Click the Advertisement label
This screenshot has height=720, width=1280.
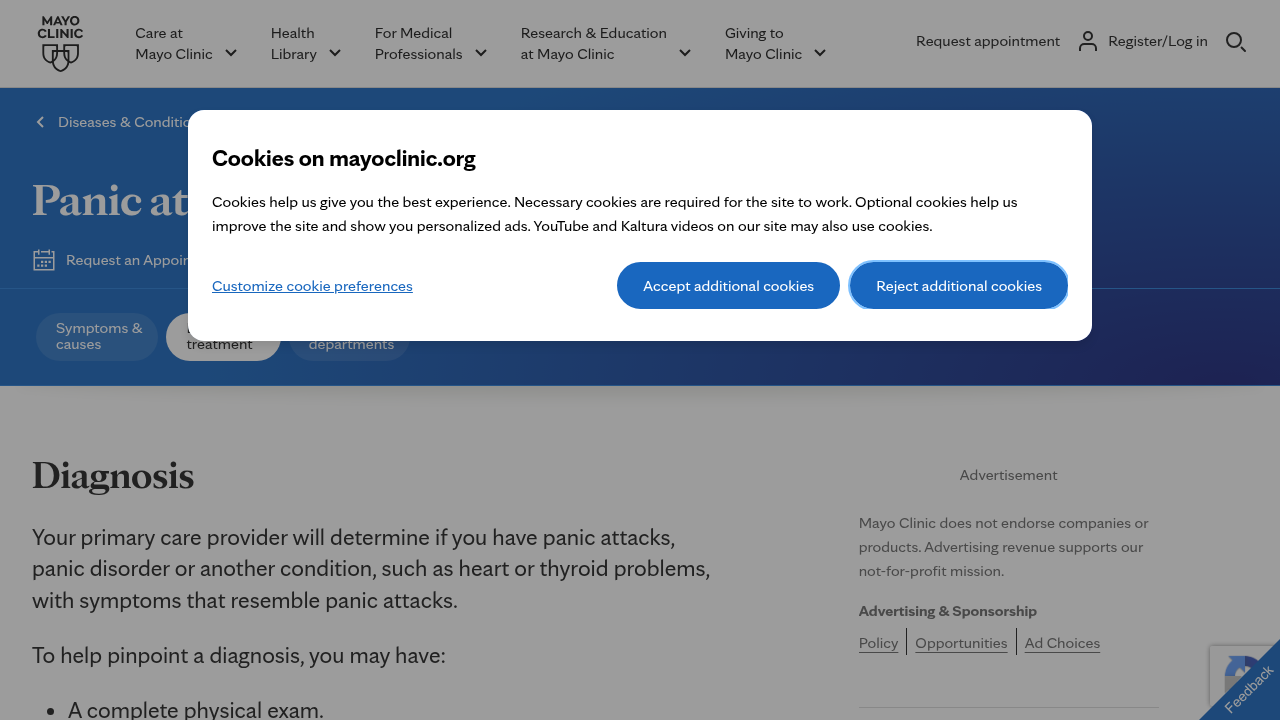point(1008,475)
